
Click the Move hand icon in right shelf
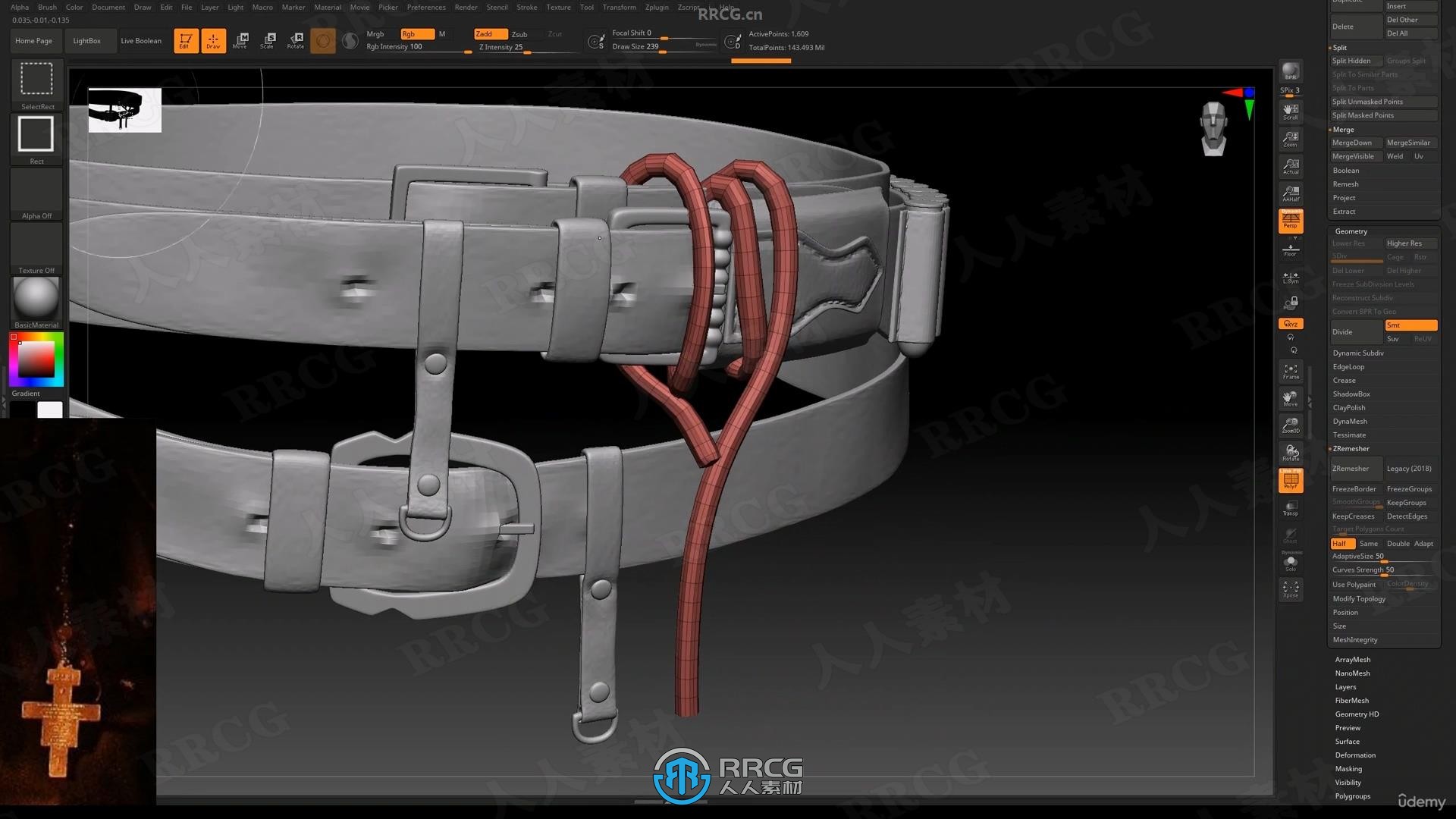coord(1290,398)
